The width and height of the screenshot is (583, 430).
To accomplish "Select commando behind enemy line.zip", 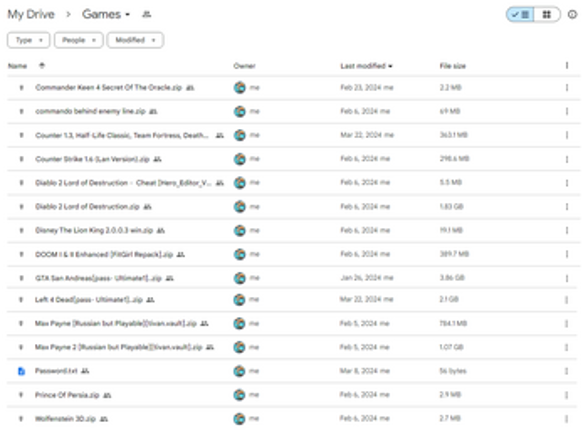I will (90, 111).
